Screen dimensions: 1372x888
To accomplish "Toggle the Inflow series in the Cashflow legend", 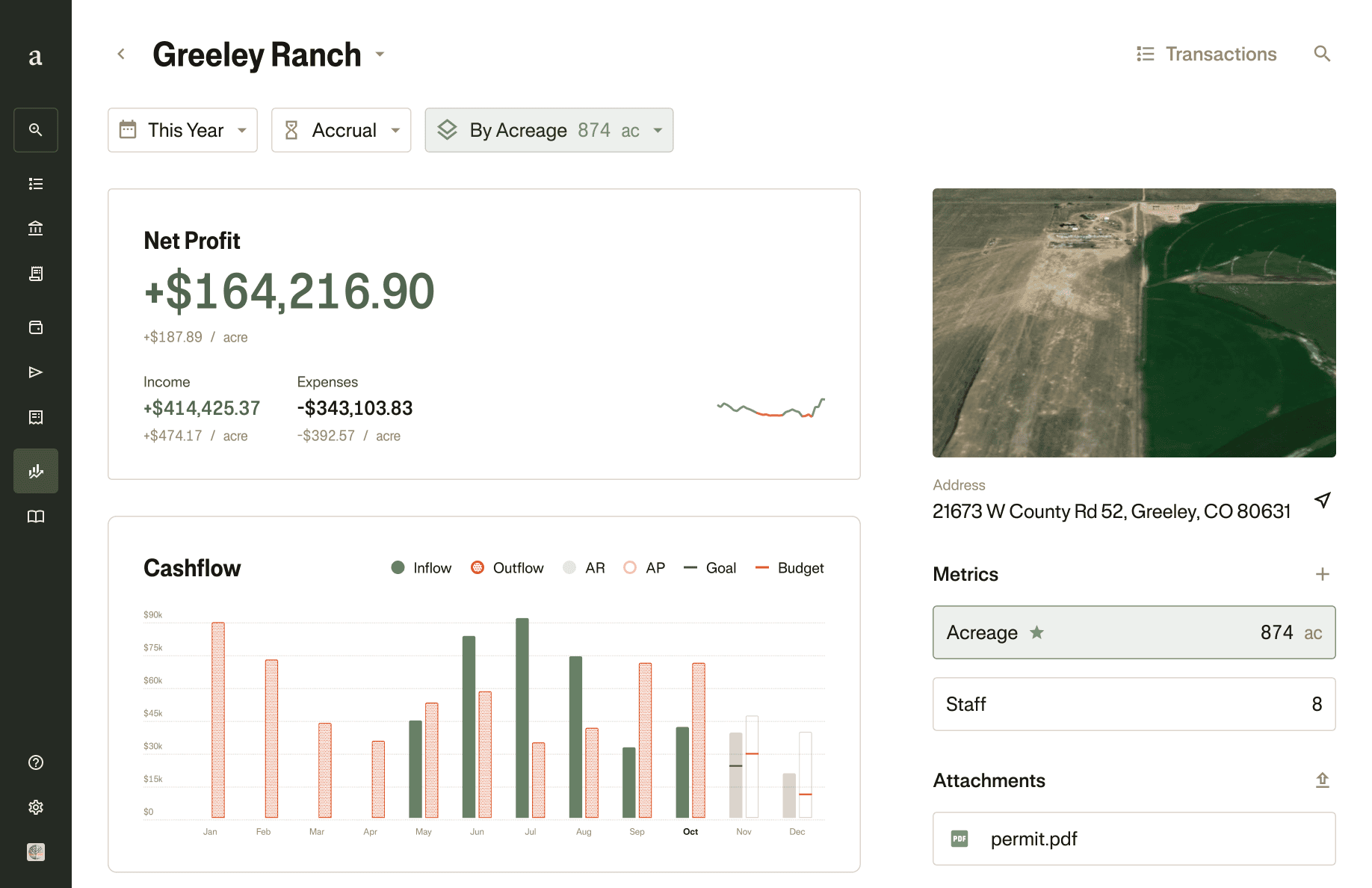I will point(421,567).
